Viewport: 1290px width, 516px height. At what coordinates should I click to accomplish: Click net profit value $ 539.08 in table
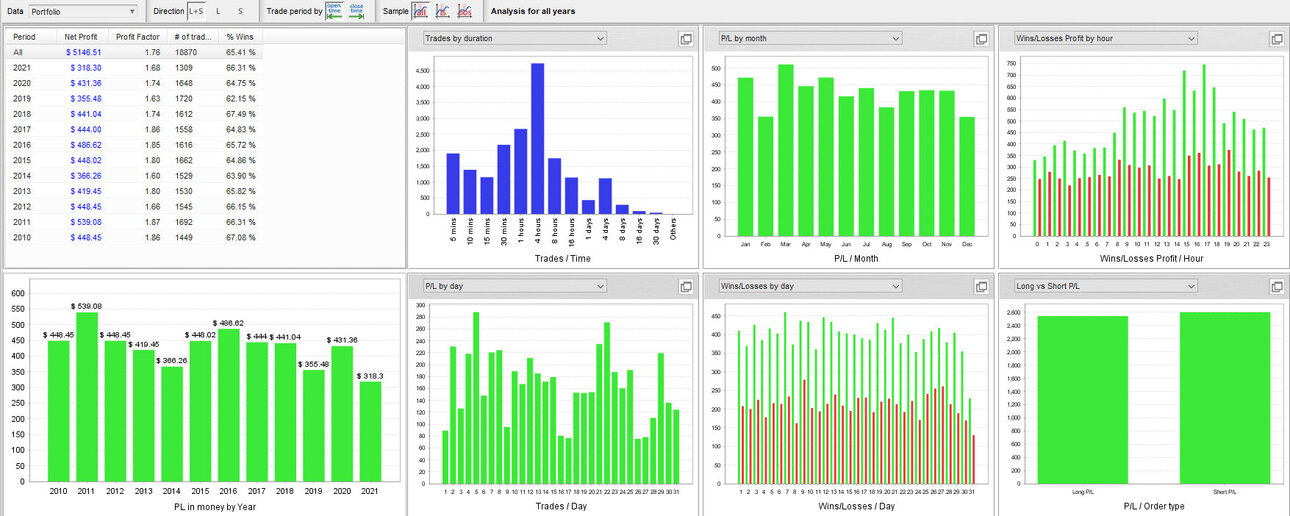86,222
